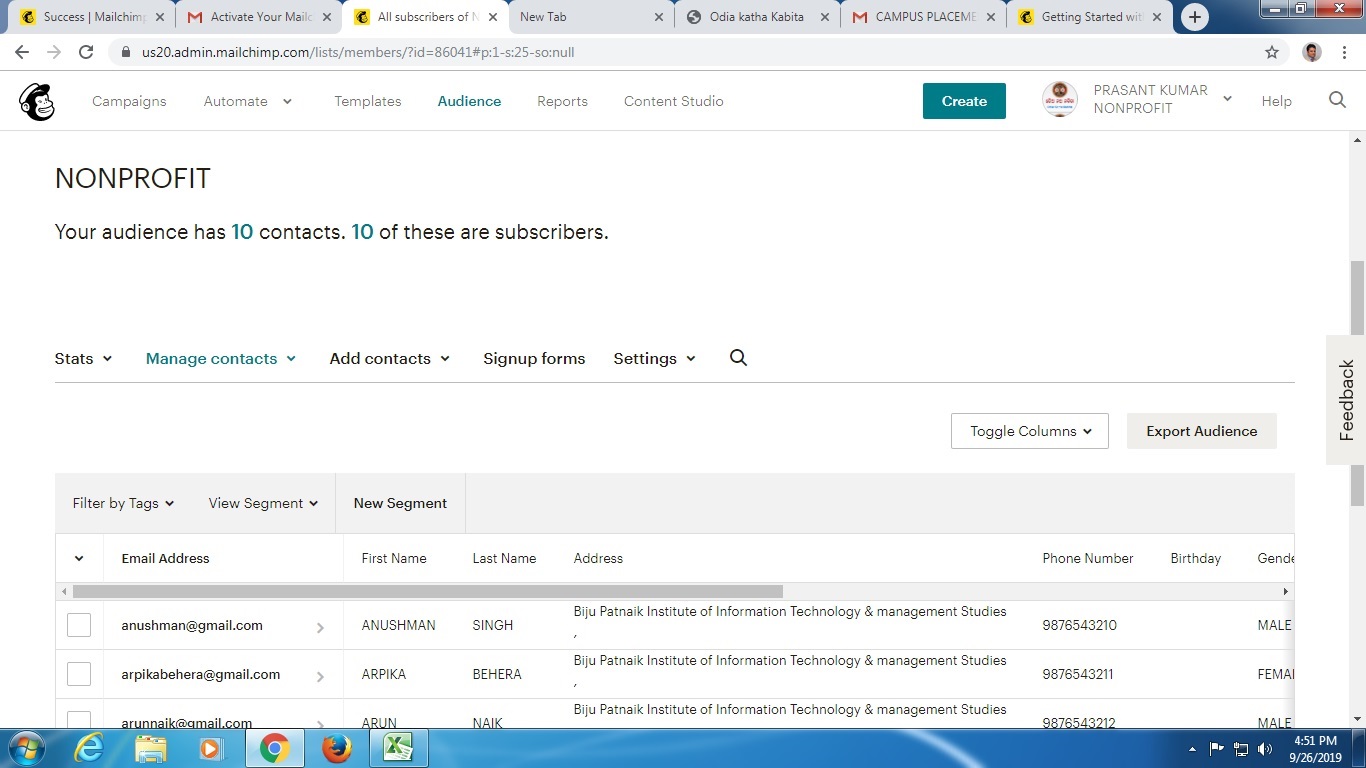Click the horizontal table scrollbar

coord(428,592)
